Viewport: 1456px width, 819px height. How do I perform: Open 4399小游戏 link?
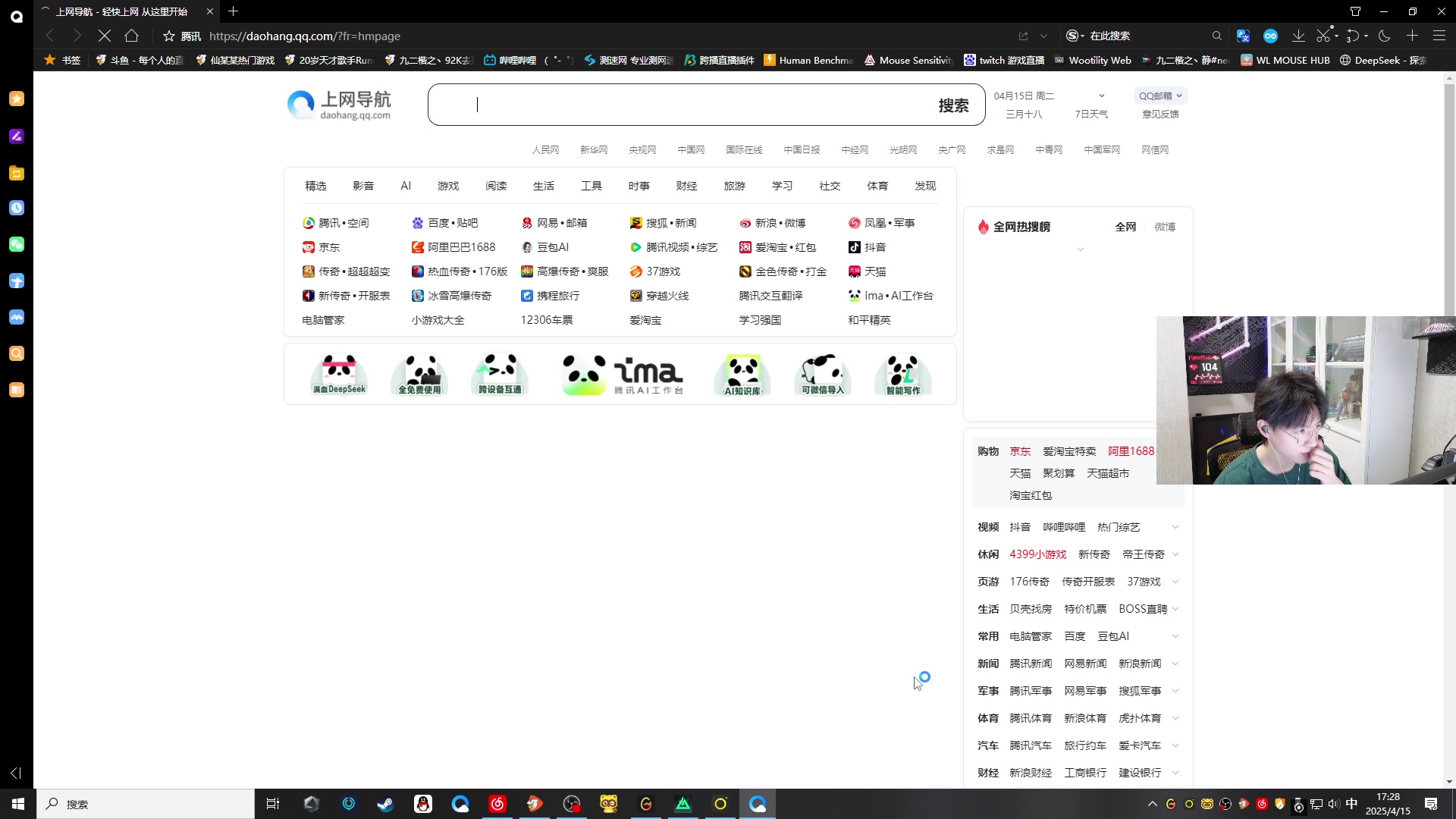1037,554
